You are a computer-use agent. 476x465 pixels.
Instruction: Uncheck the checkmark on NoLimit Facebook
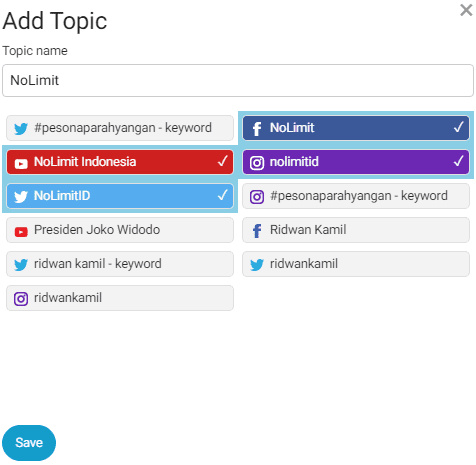click(459, 127)
